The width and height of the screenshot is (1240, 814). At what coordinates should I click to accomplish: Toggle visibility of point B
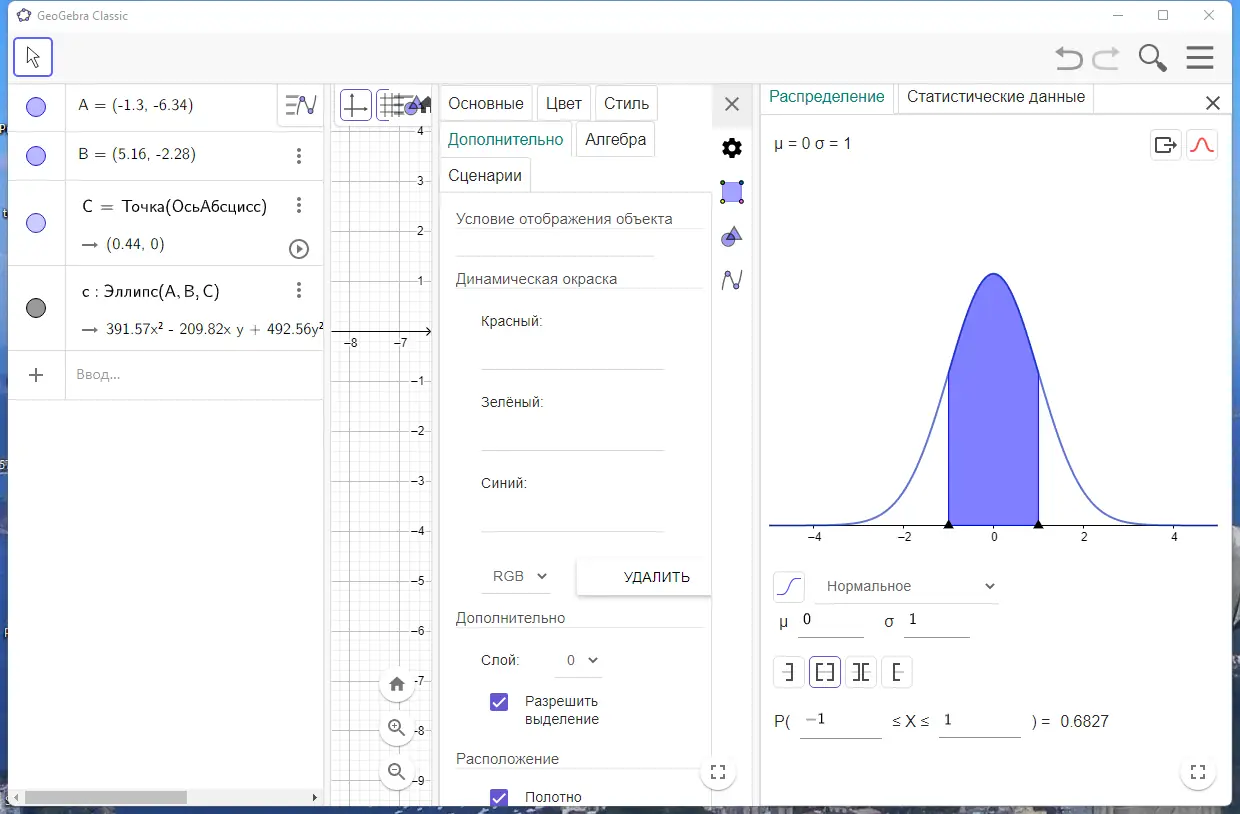[36, 156]
